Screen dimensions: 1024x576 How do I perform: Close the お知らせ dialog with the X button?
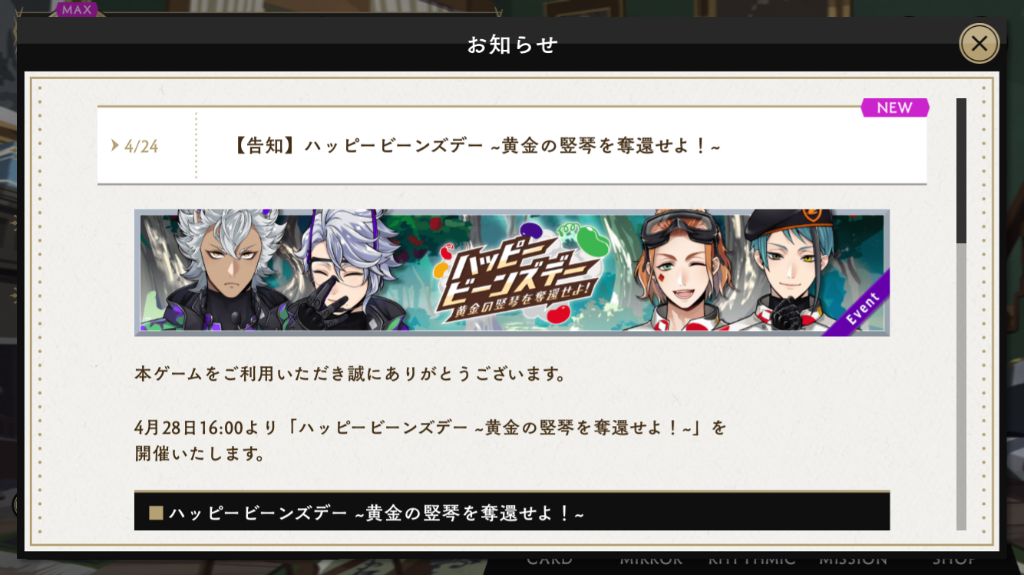point(979,44)
